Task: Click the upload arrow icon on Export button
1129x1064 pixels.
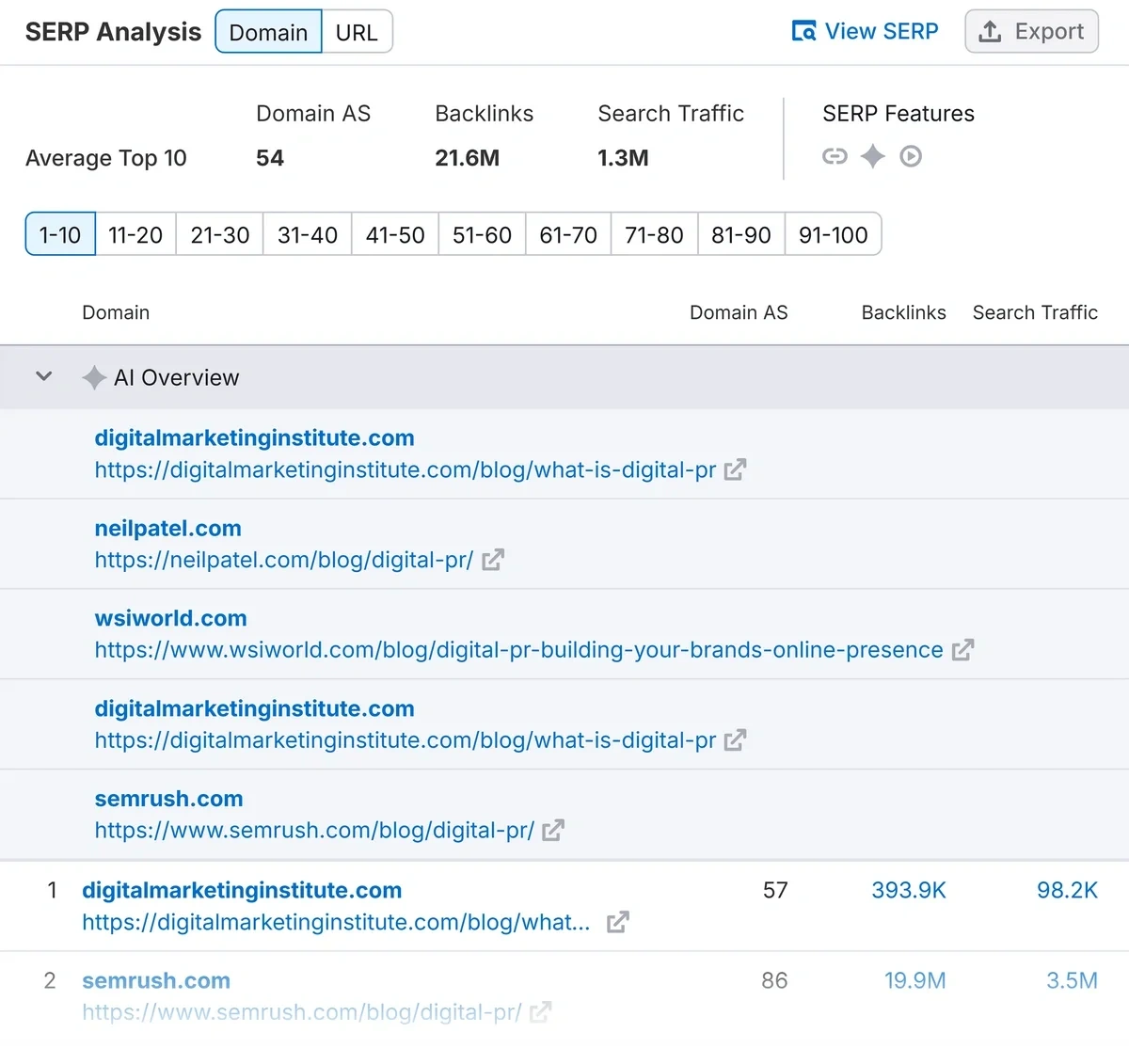Action: tap(990, 31)
